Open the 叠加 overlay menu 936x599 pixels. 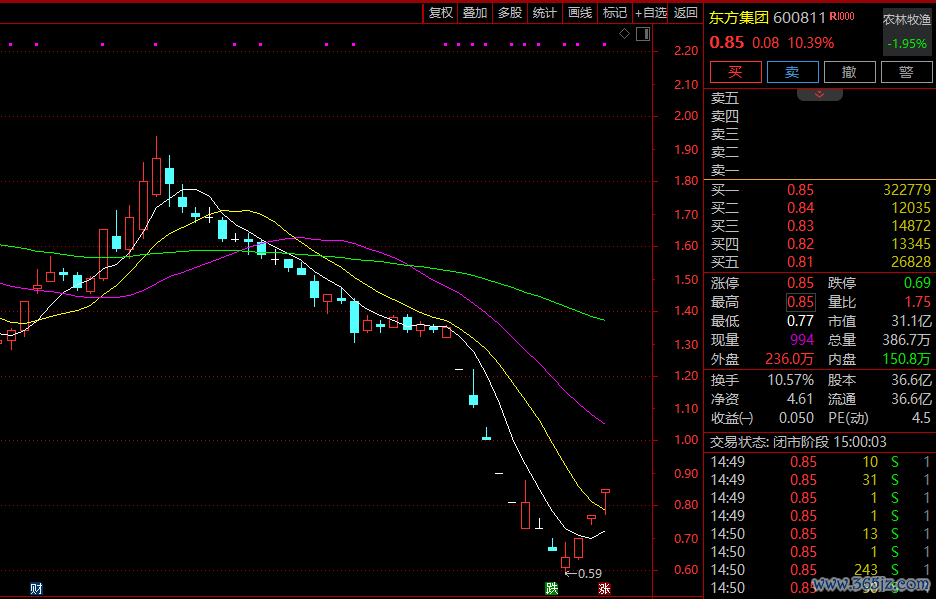[x=475, y=13]
